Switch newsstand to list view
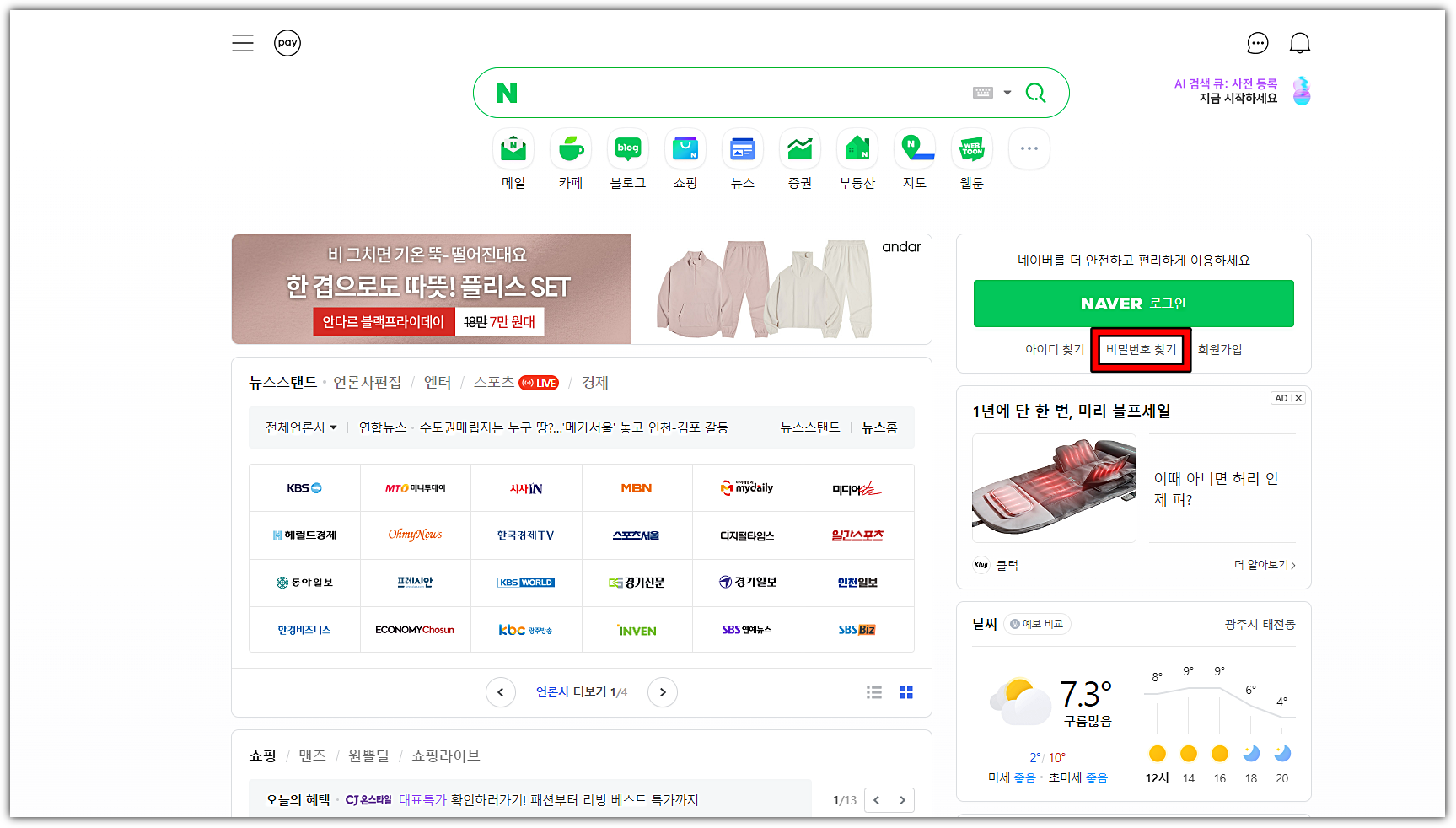Viewport: 1456px width, 828px height. 874,692
